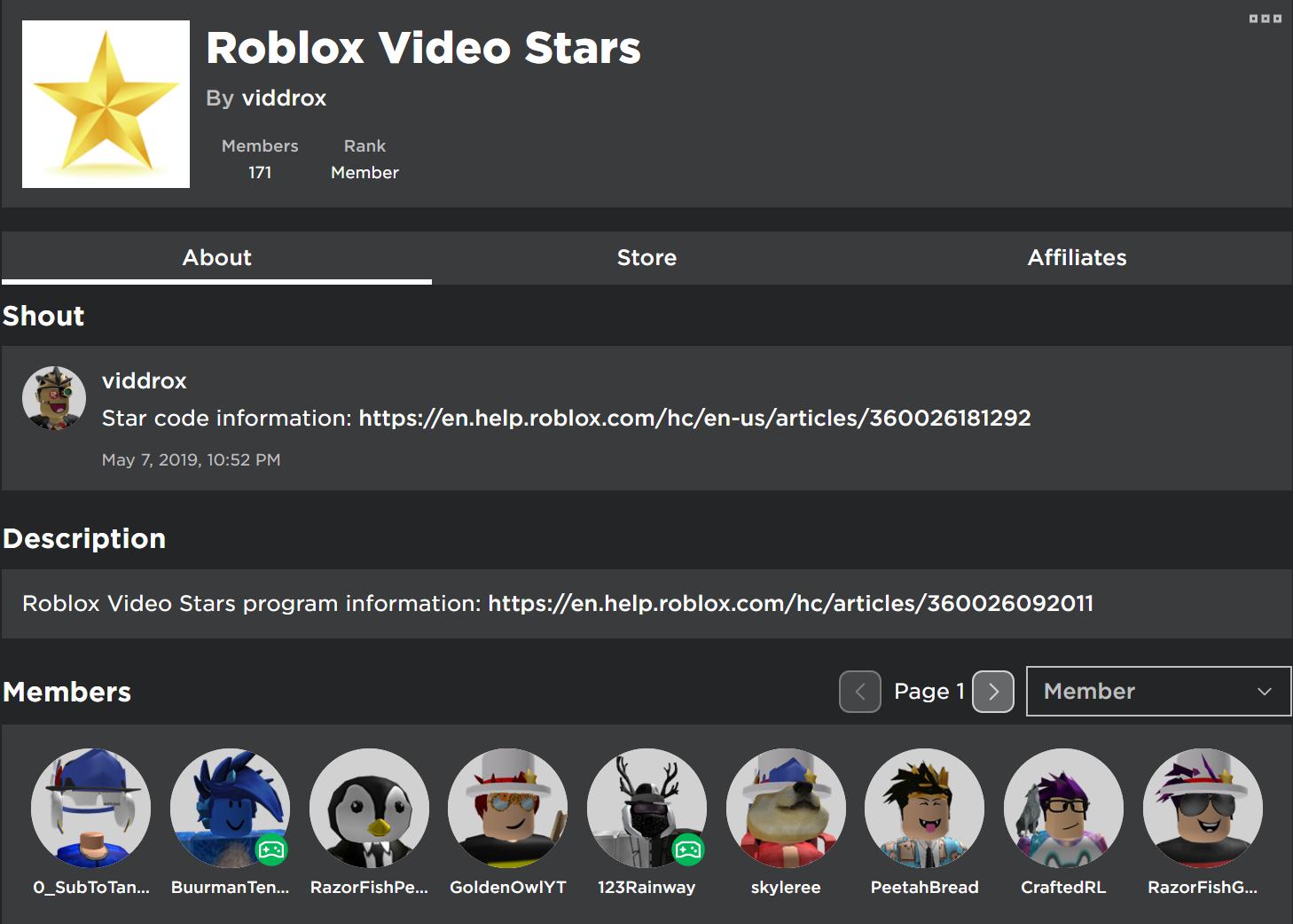This screenshot has height=924, width=1293.
Task: Click the Rank value Member
Action: (x=364, y=173)
